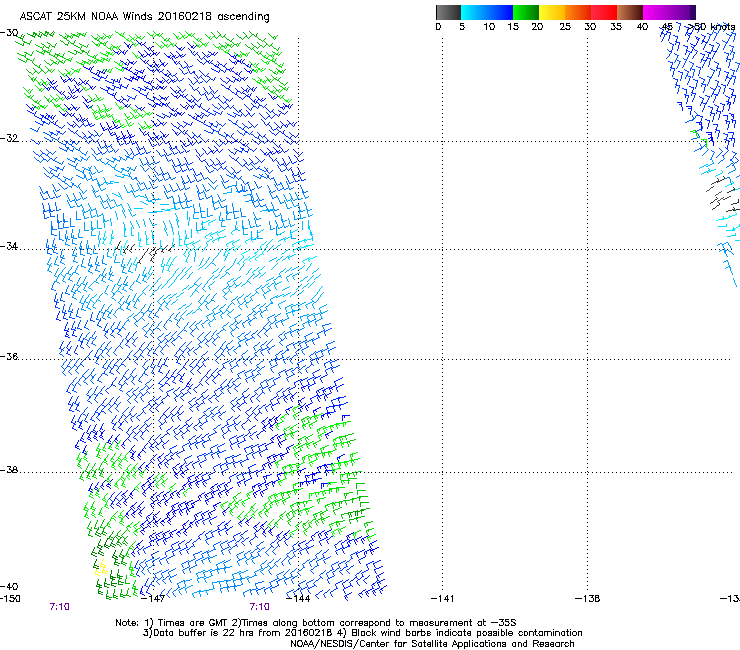Click the yellow wind barbs near -40 latitude

click(101, 567)
